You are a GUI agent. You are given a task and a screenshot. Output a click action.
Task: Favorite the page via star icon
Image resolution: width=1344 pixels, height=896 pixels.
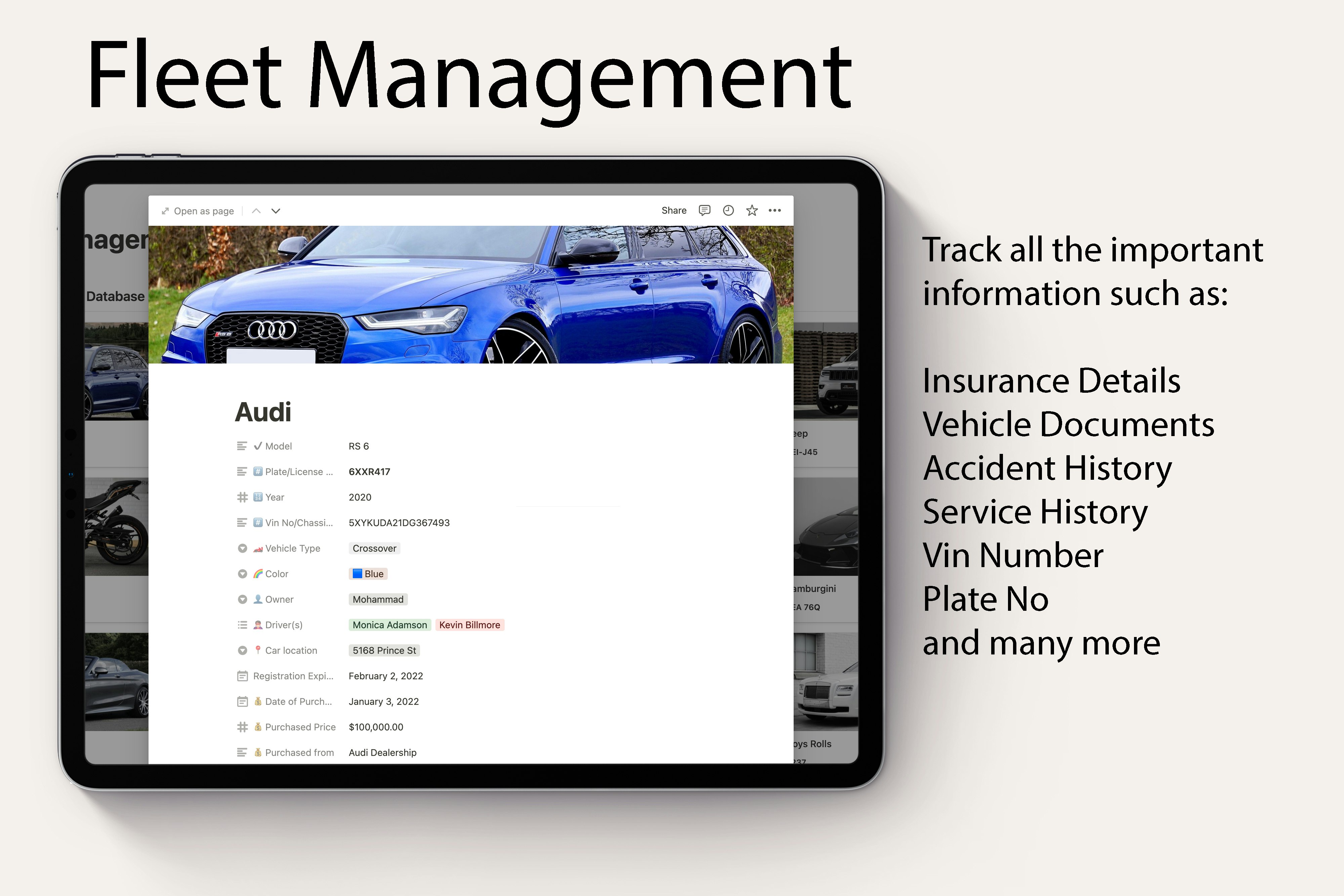[x=751, y=210]
